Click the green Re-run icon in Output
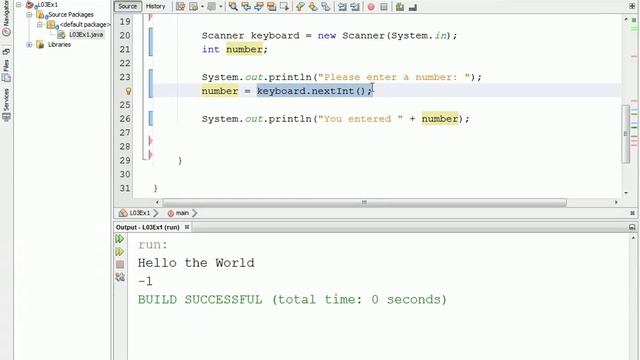Viewport: 640px width, 360px height. click(120, 238)
